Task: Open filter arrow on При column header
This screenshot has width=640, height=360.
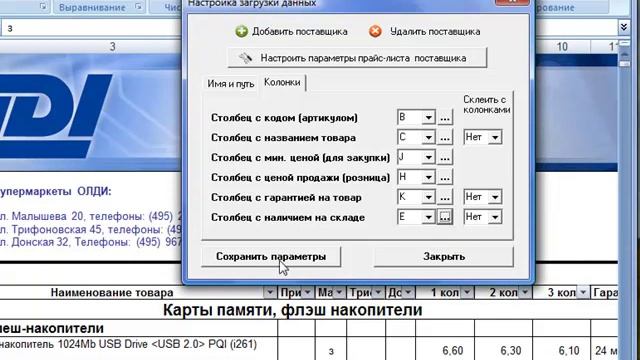Action: pos(308,292)
